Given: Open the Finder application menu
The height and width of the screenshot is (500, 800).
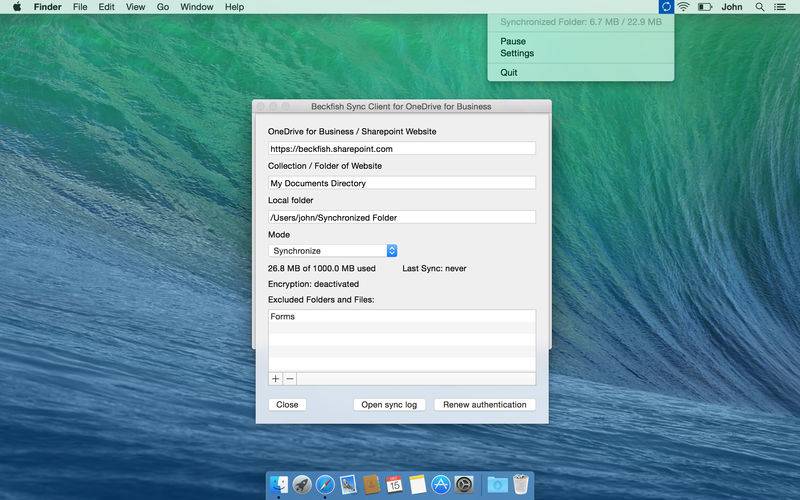Looking at the screenshot, I should 47,7.
